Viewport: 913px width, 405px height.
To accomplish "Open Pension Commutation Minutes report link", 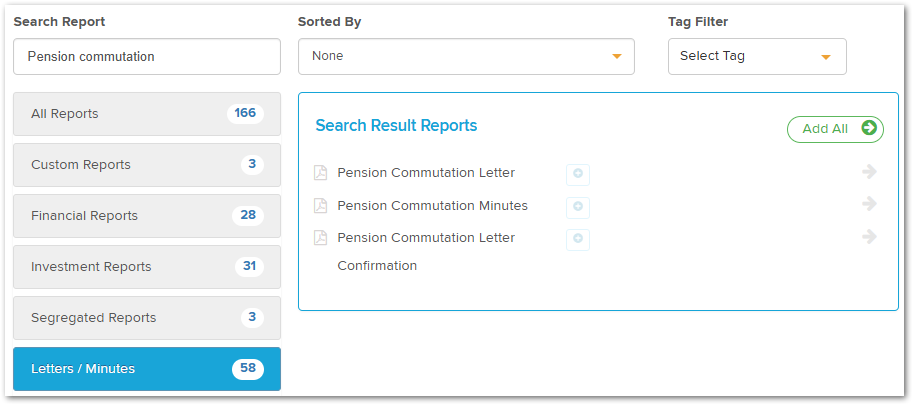I will pos(433,205).
